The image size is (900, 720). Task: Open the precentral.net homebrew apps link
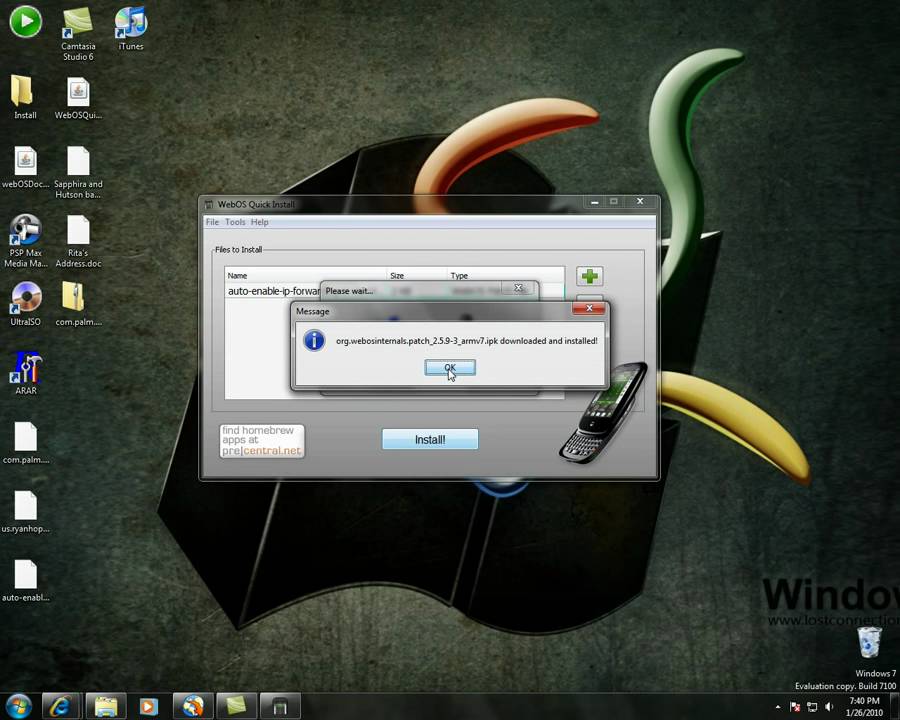point(262,441)
